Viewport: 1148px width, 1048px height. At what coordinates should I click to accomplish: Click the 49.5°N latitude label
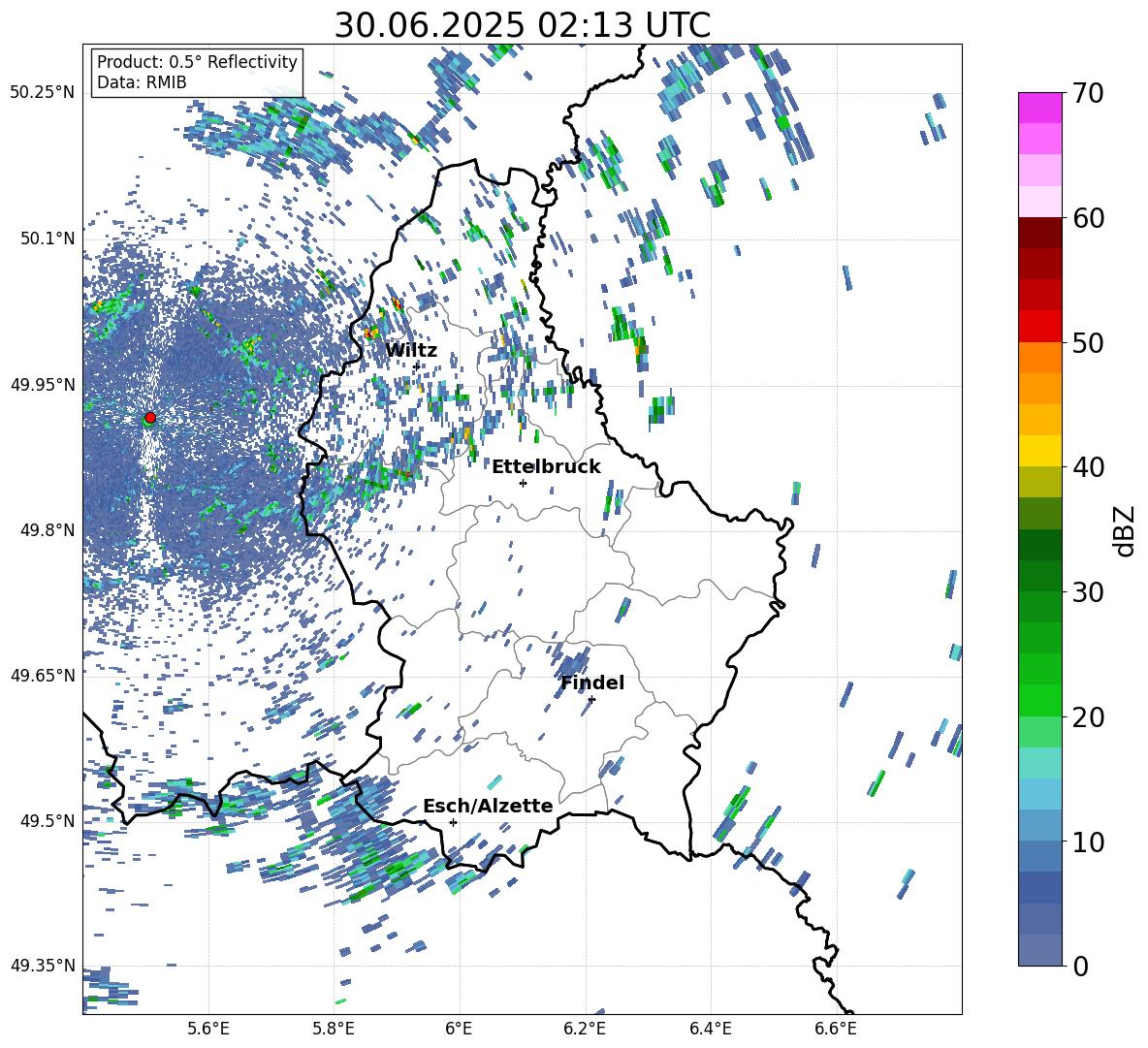[x=47, y=821]
